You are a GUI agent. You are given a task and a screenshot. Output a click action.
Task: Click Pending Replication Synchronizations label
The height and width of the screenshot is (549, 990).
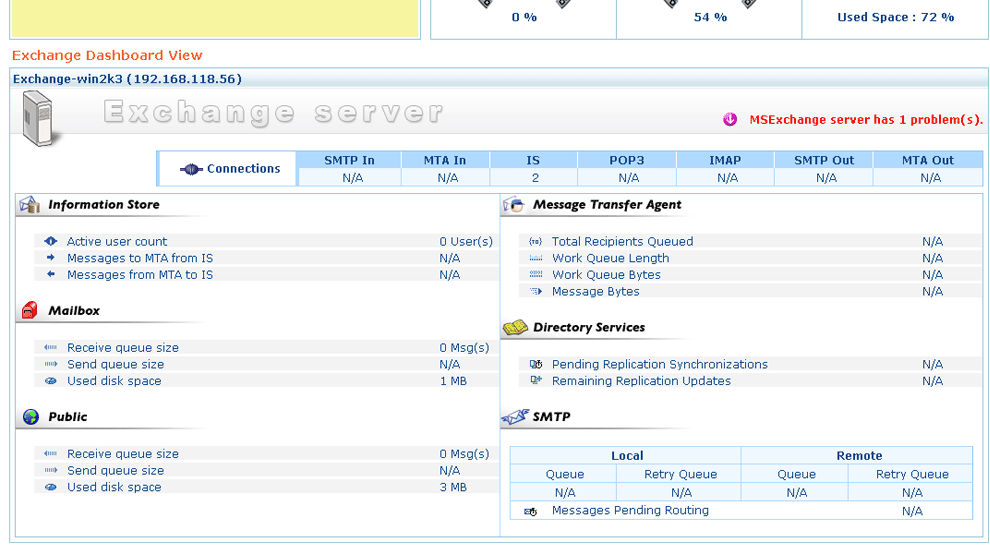click(659, 365)
